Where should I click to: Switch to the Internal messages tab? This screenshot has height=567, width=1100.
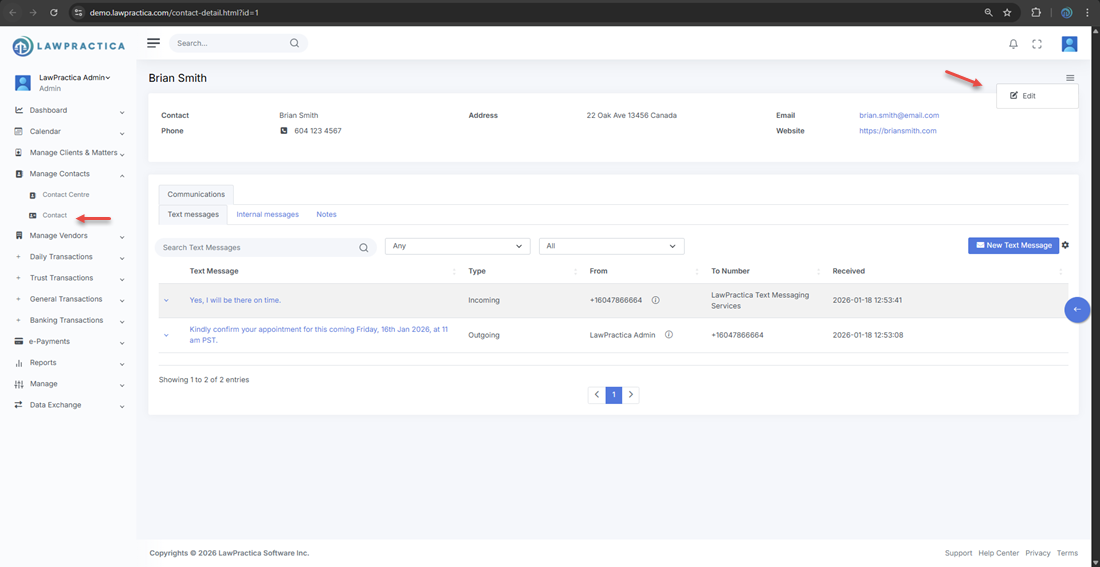(x=267, y=214)
